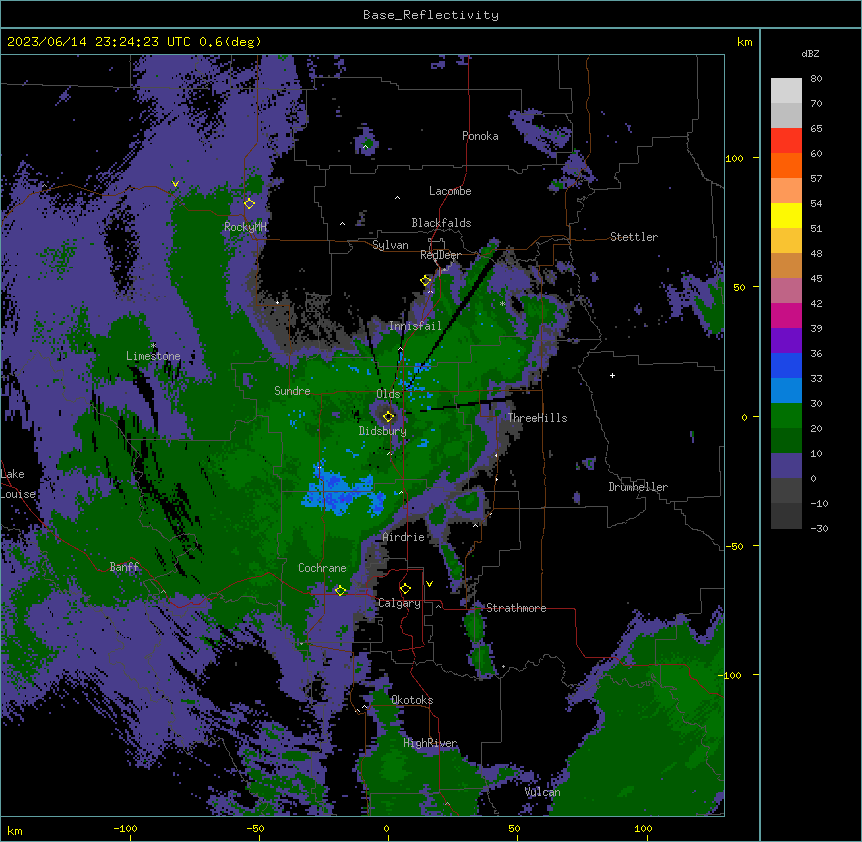
Task: Click the yellow diamond marker near RockyMH
Action: pos(250,204)
